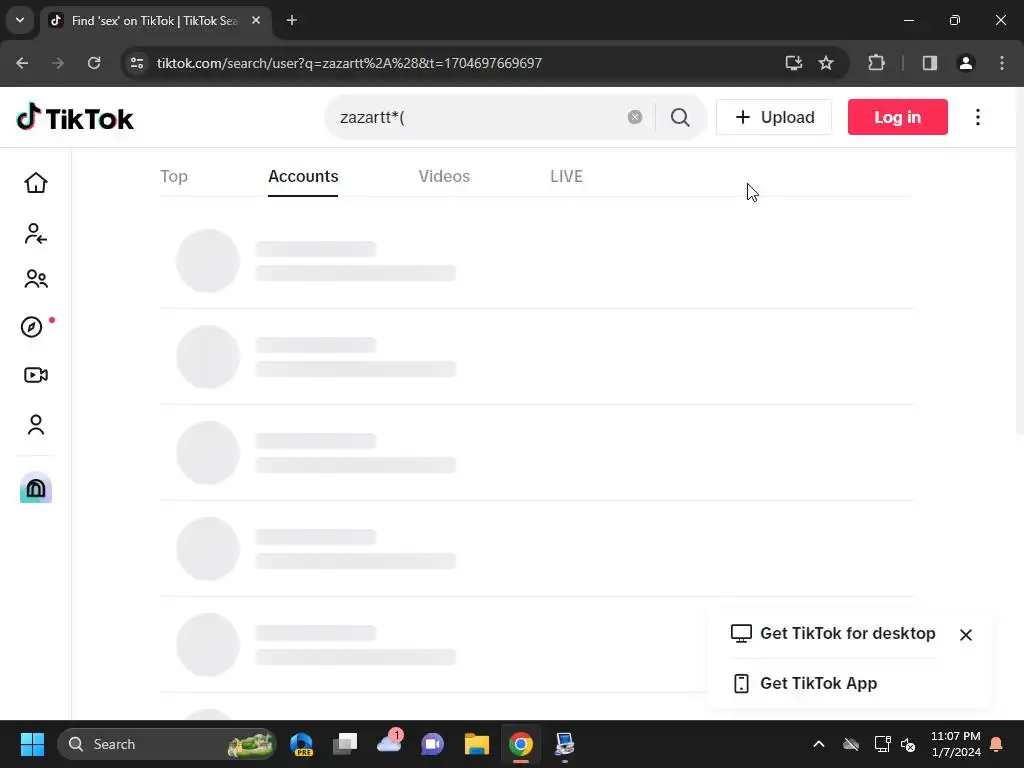Open the Friends sidebar icon
Image resolution: width=1024 pixels, height=768 pixels.
pyautogui.click(x=36, y=279)
